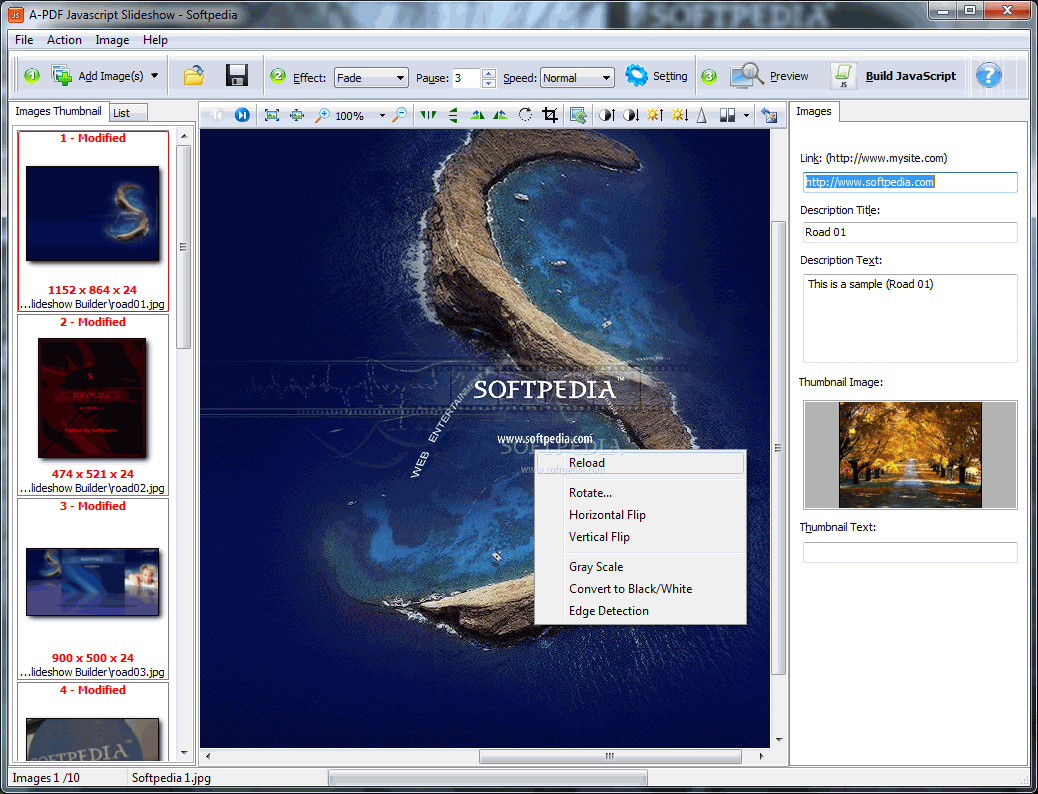This screenshot has width=1038, height=794.
Task: Apply Gray Scale from context menu
Action: (x=640, y=567)
